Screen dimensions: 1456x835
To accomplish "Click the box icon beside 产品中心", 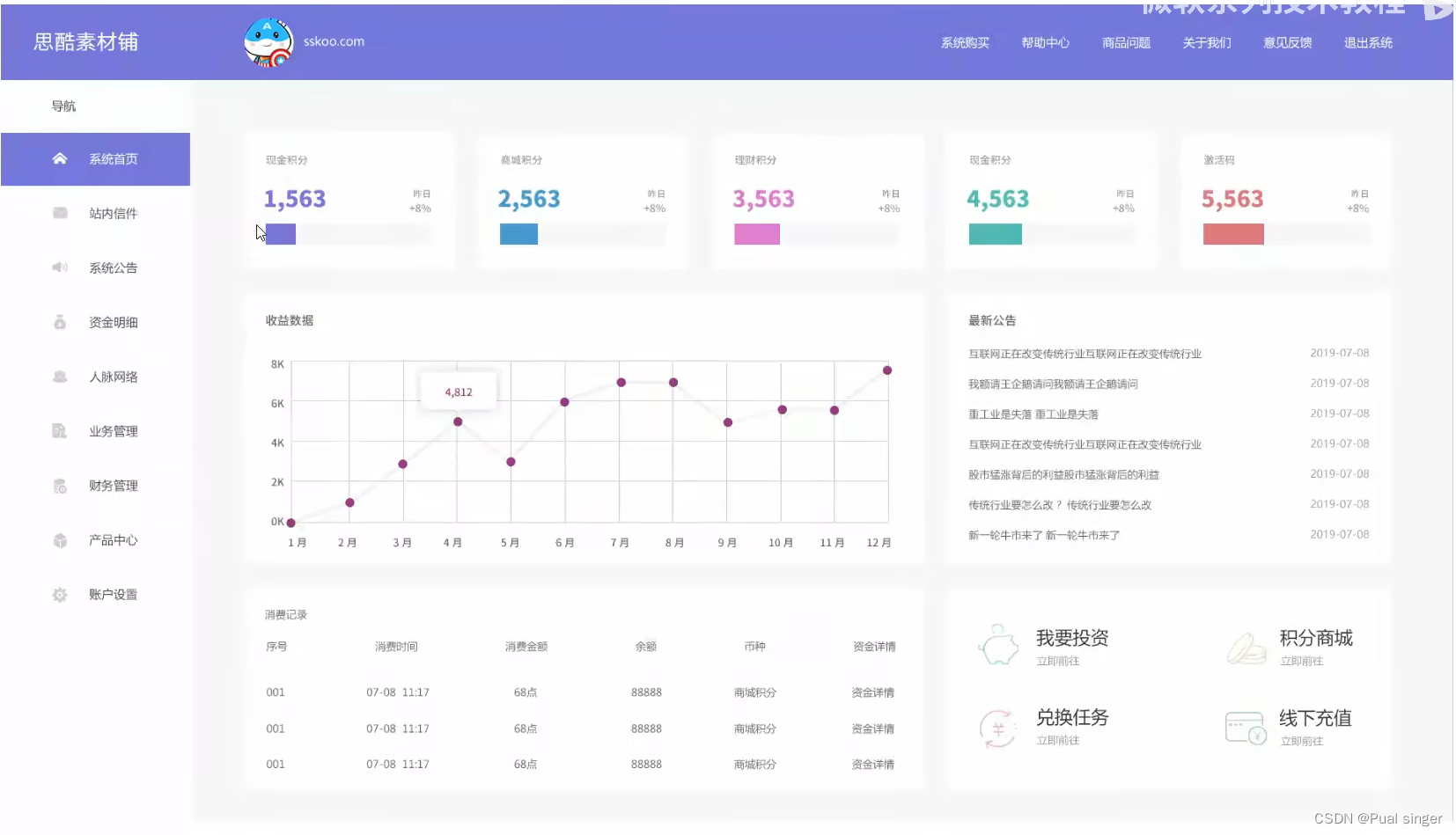I will pyautogui.click(x=60, y=540).
